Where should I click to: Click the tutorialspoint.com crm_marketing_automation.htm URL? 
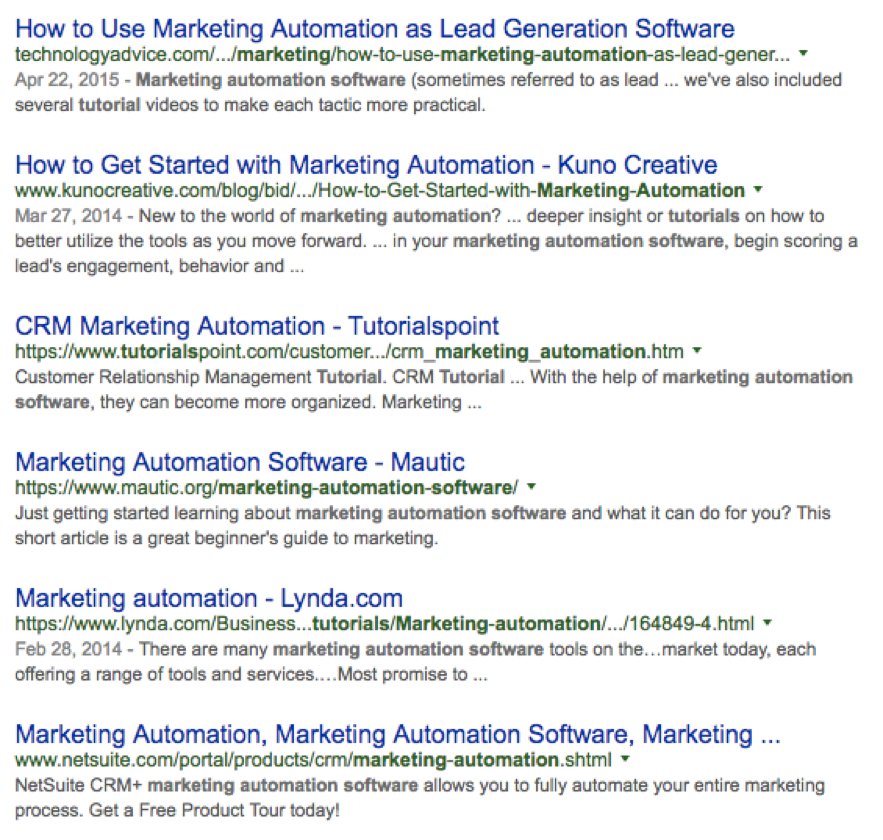pos(349,352)
